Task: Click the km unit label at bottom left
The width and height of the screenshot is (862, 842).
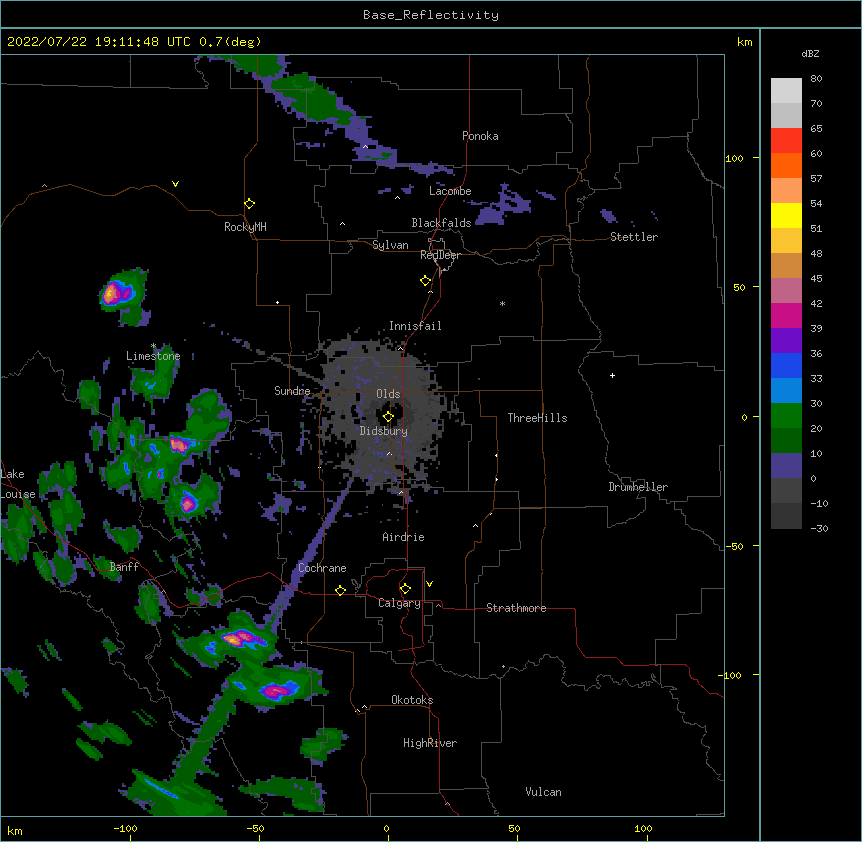Action: coord(14,831)
